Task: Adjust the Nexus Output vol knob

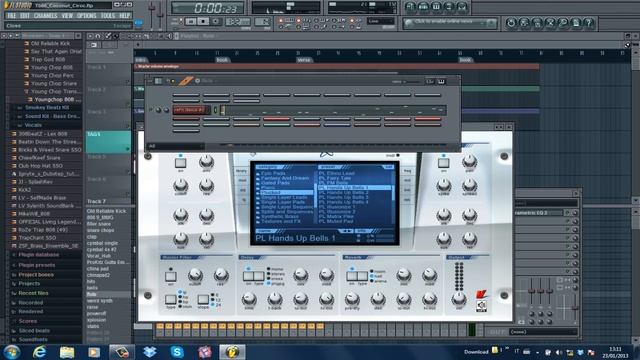Action: (x=459, y=299)
